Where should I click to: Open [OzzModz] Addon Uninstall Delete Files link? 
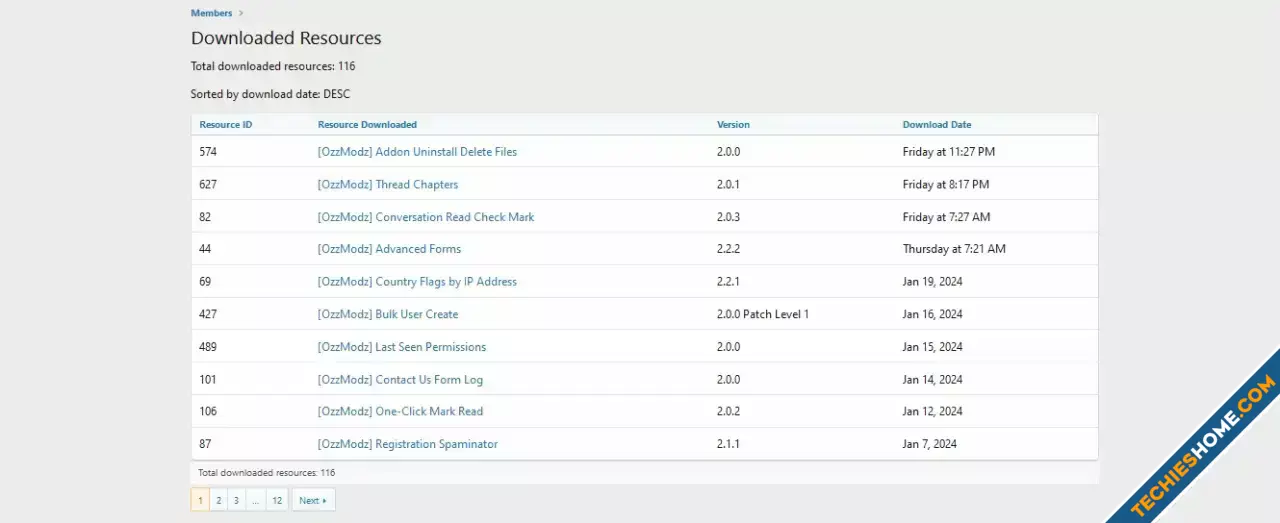tap(417, 152)
